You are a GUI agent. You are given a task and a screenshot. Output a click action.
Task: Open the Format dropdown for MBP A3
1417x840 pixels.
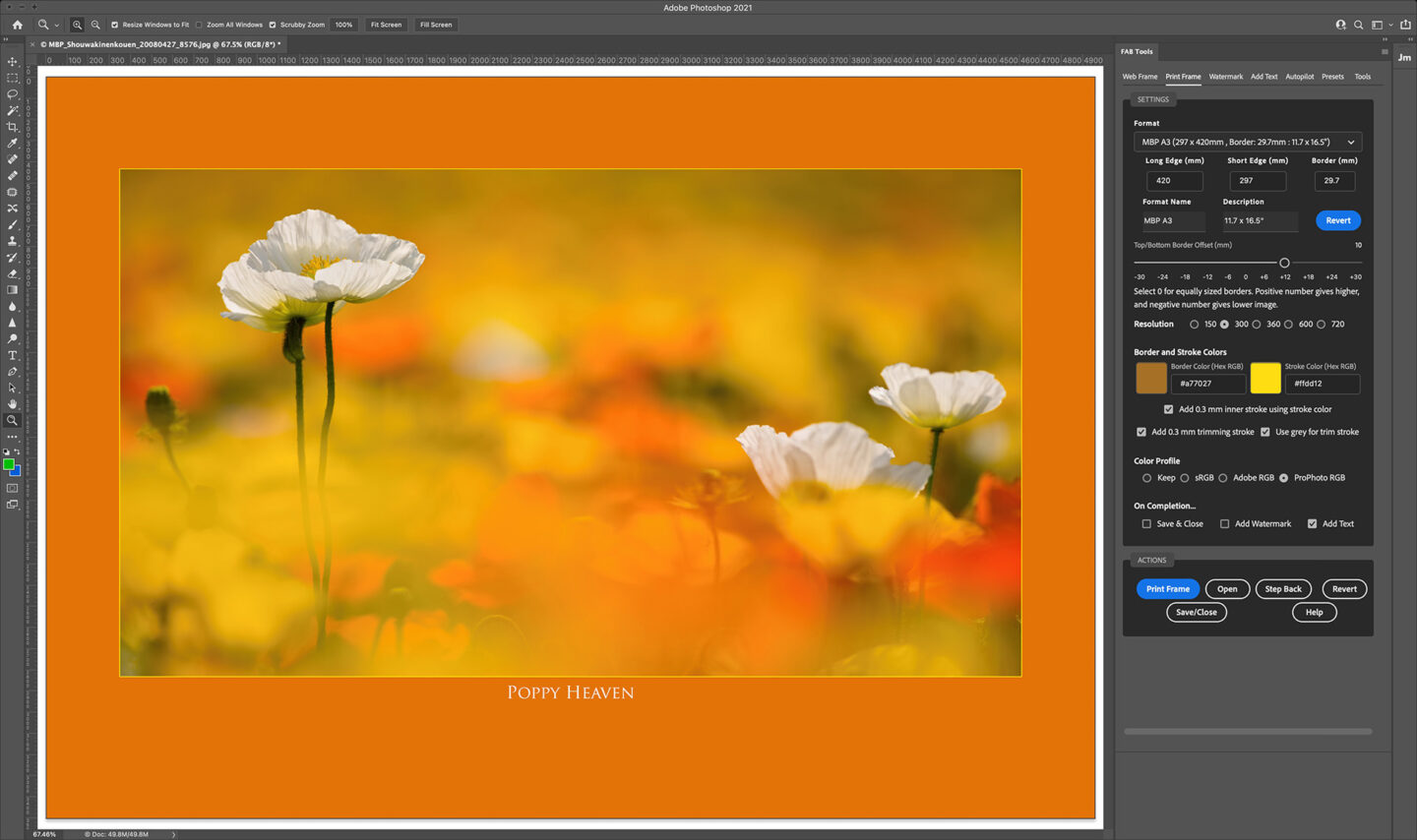[x=1247, y=142]
